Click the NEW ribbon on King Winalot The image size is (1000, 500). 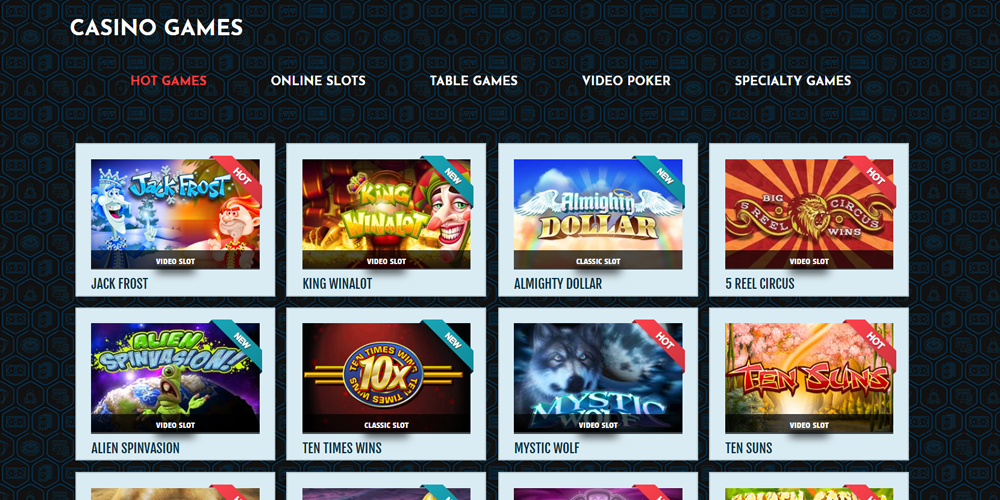pyautogui.click(x=451, y=176)
